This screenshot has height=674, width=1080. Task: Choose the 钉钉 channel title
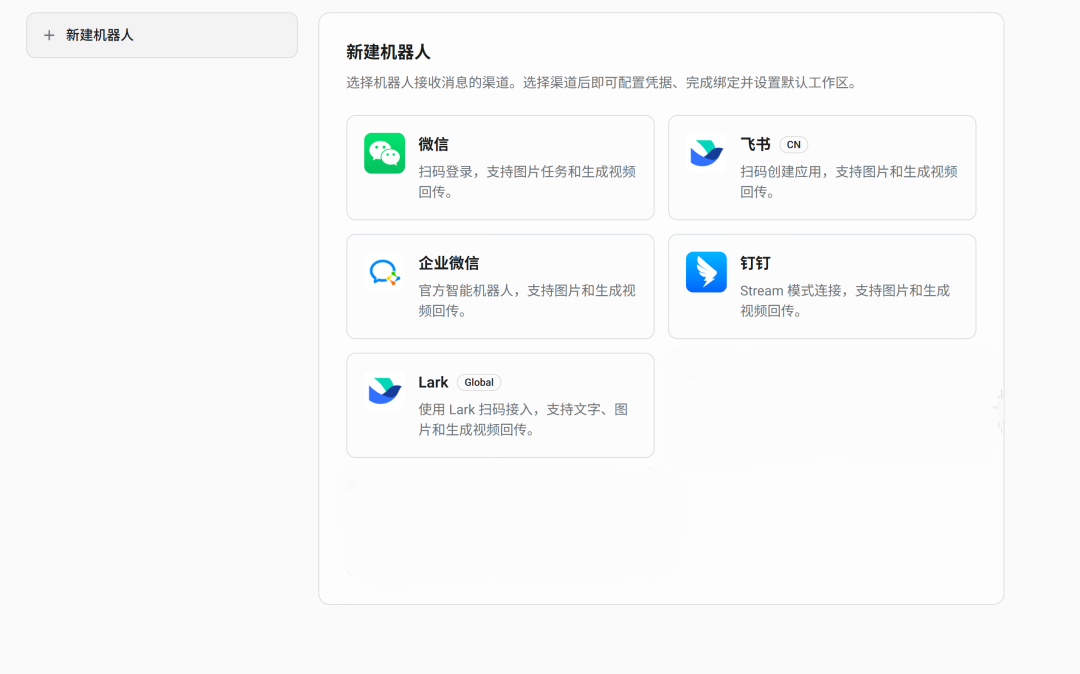click(755, 263)
